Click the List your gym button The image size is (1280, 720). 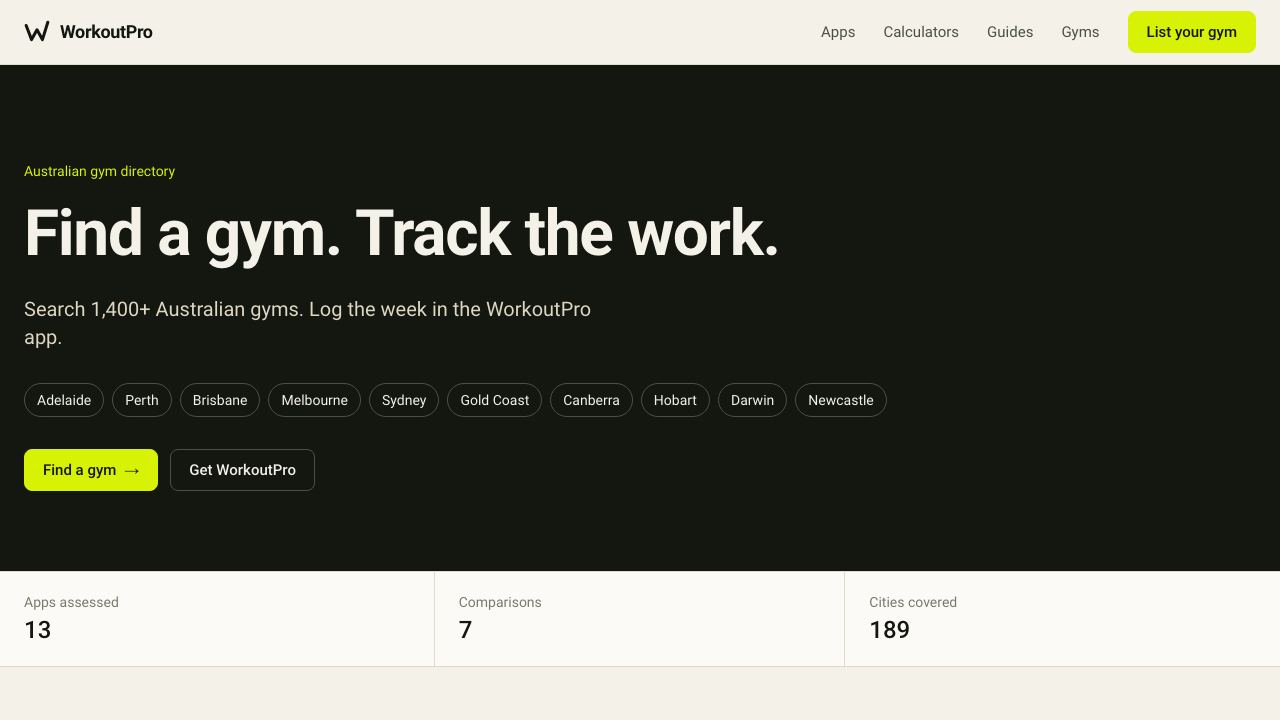pyautogui.click(x=1192, y=32)
